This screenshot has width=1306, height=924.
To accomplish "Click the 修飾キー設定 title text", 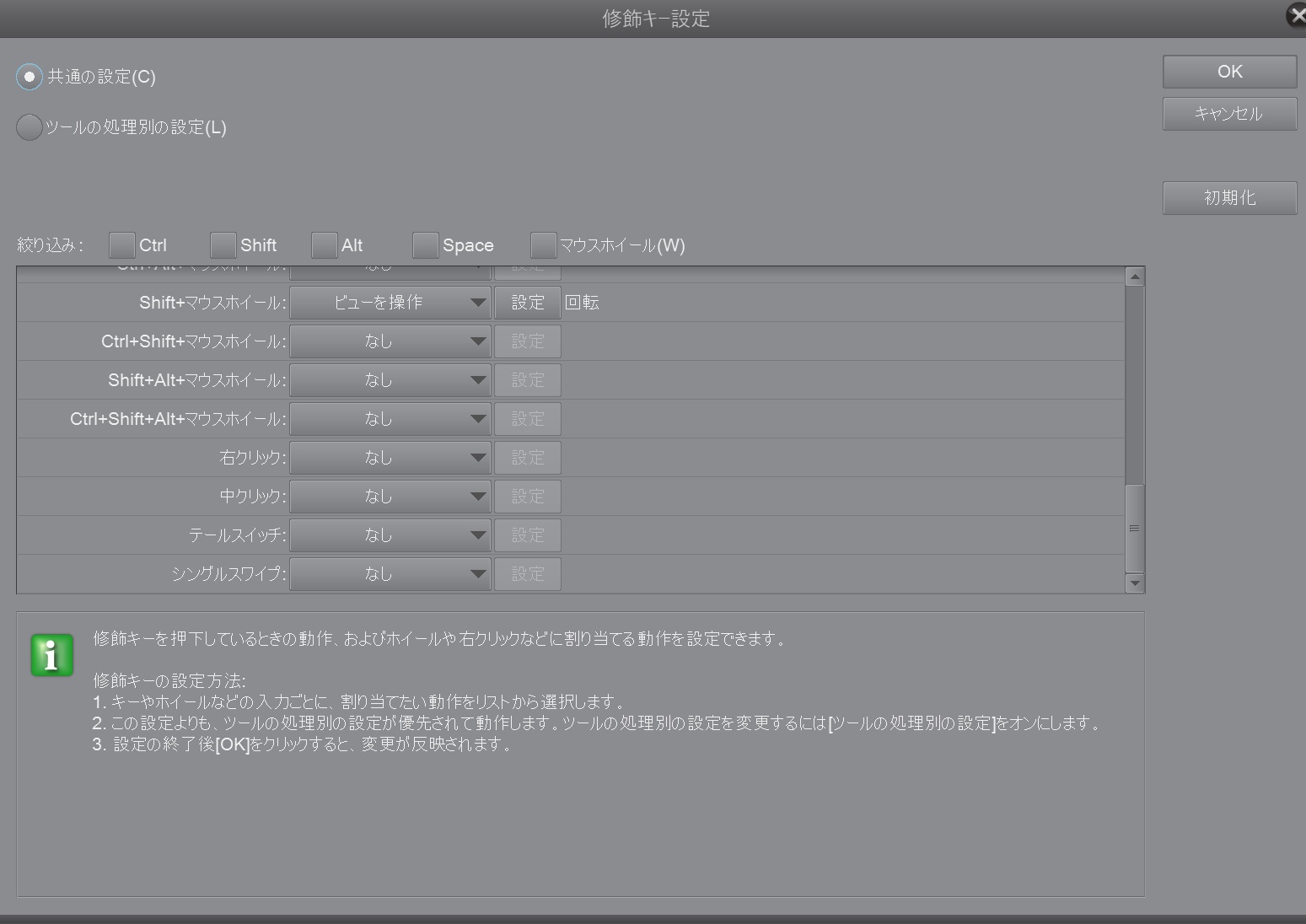I will [x=656, y=19].
